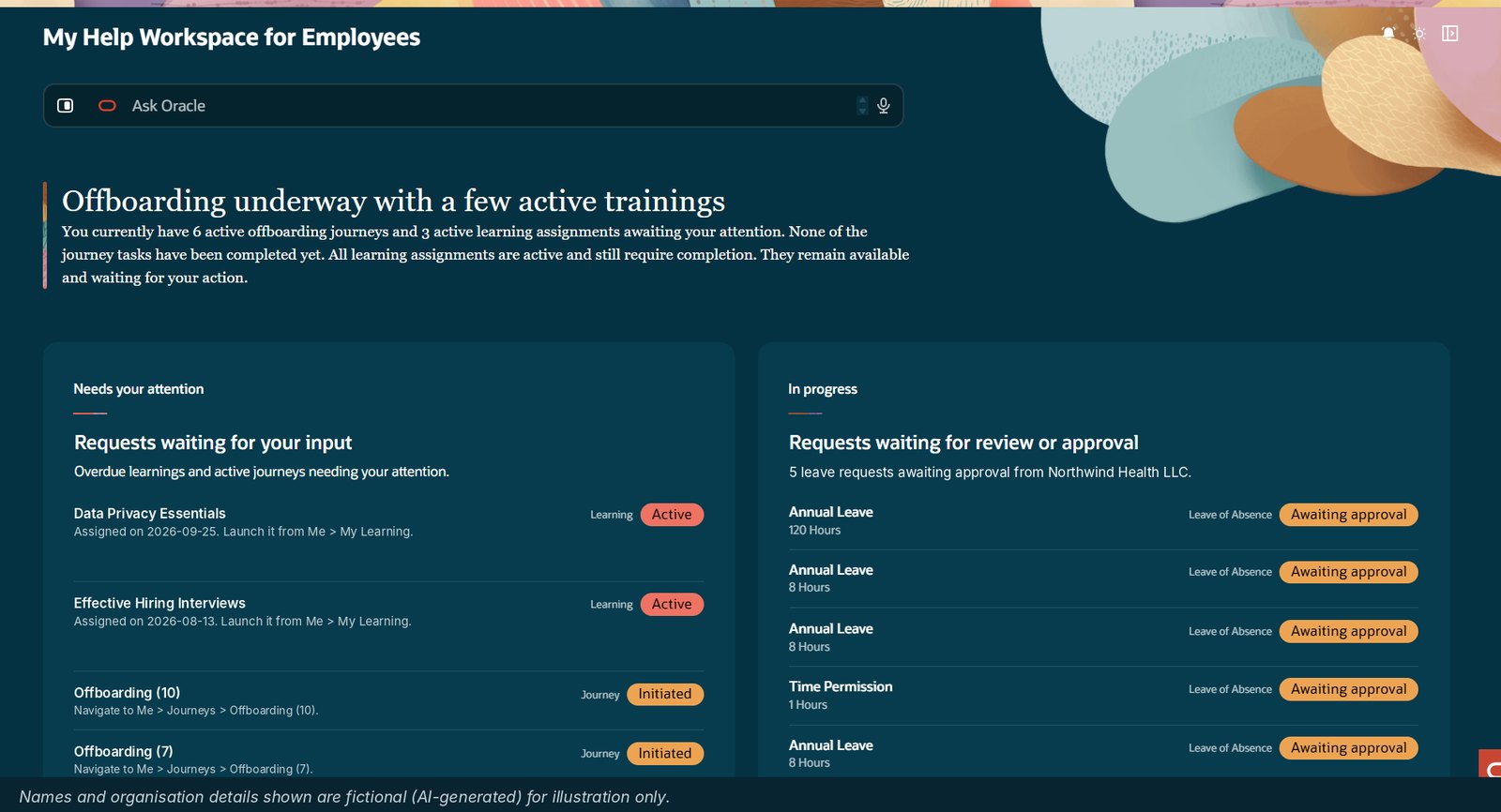
Task: Open the red chat assistant icon at bottom right
Action: [1491, 764]
